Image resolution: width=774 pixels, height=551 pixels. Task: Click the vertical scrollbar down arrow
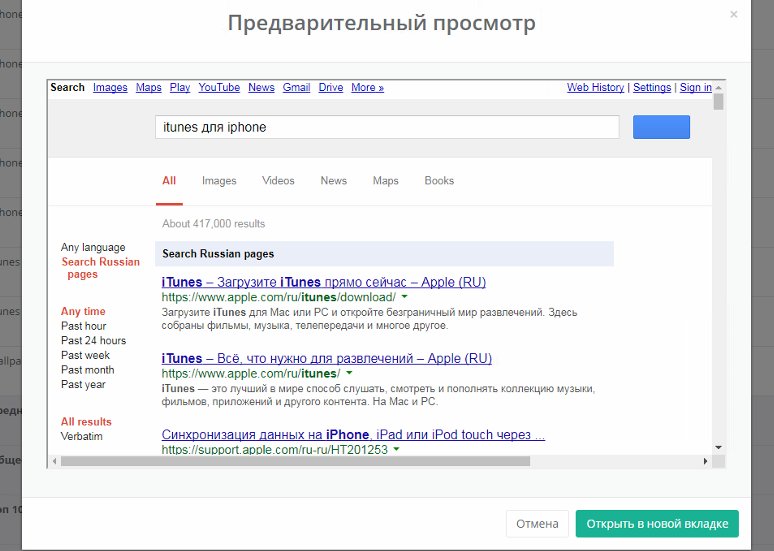tap(719, 447)
